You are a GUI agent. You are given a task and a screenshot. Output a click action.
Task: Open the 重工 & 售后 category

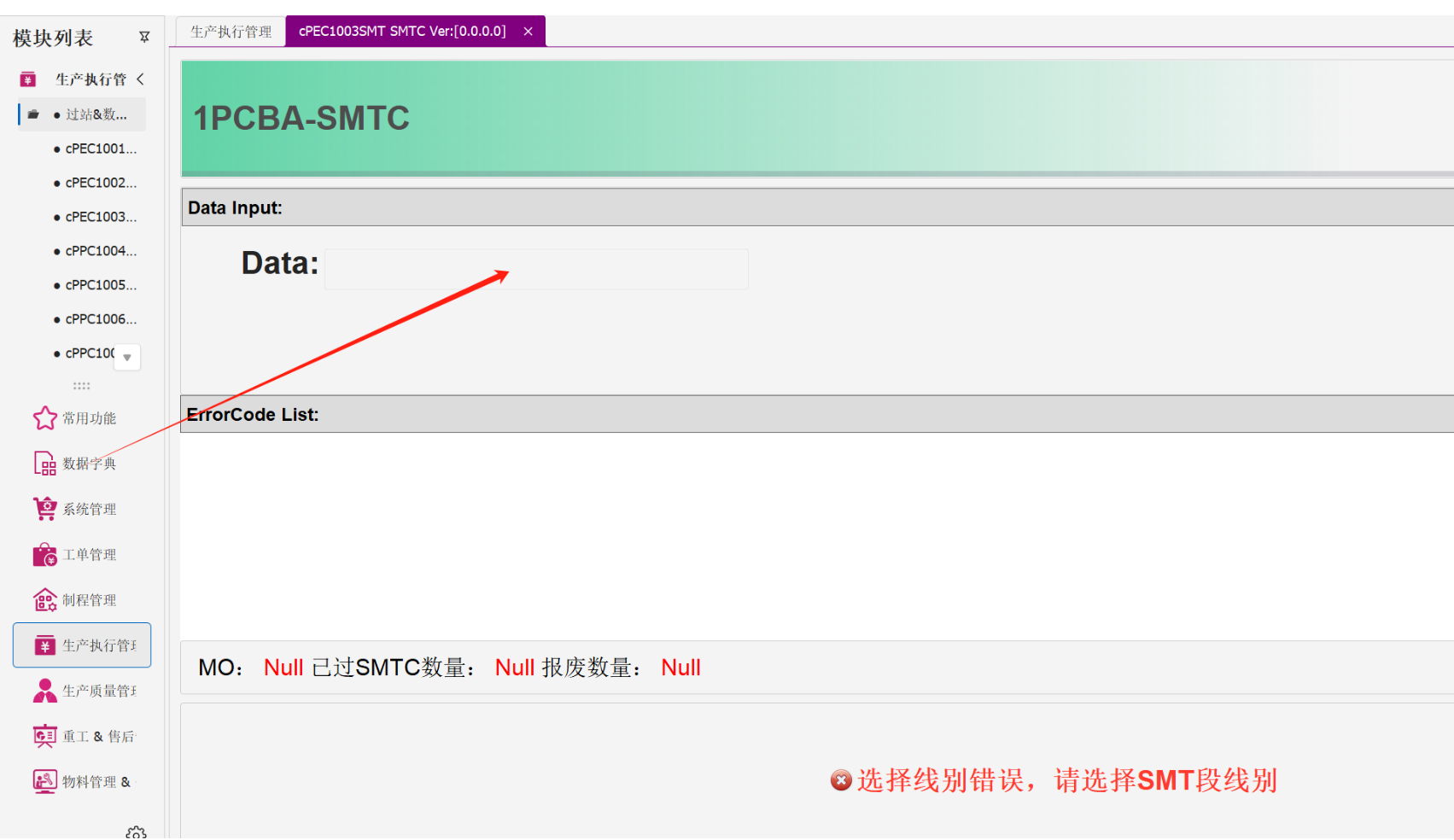tap(98, 736)
